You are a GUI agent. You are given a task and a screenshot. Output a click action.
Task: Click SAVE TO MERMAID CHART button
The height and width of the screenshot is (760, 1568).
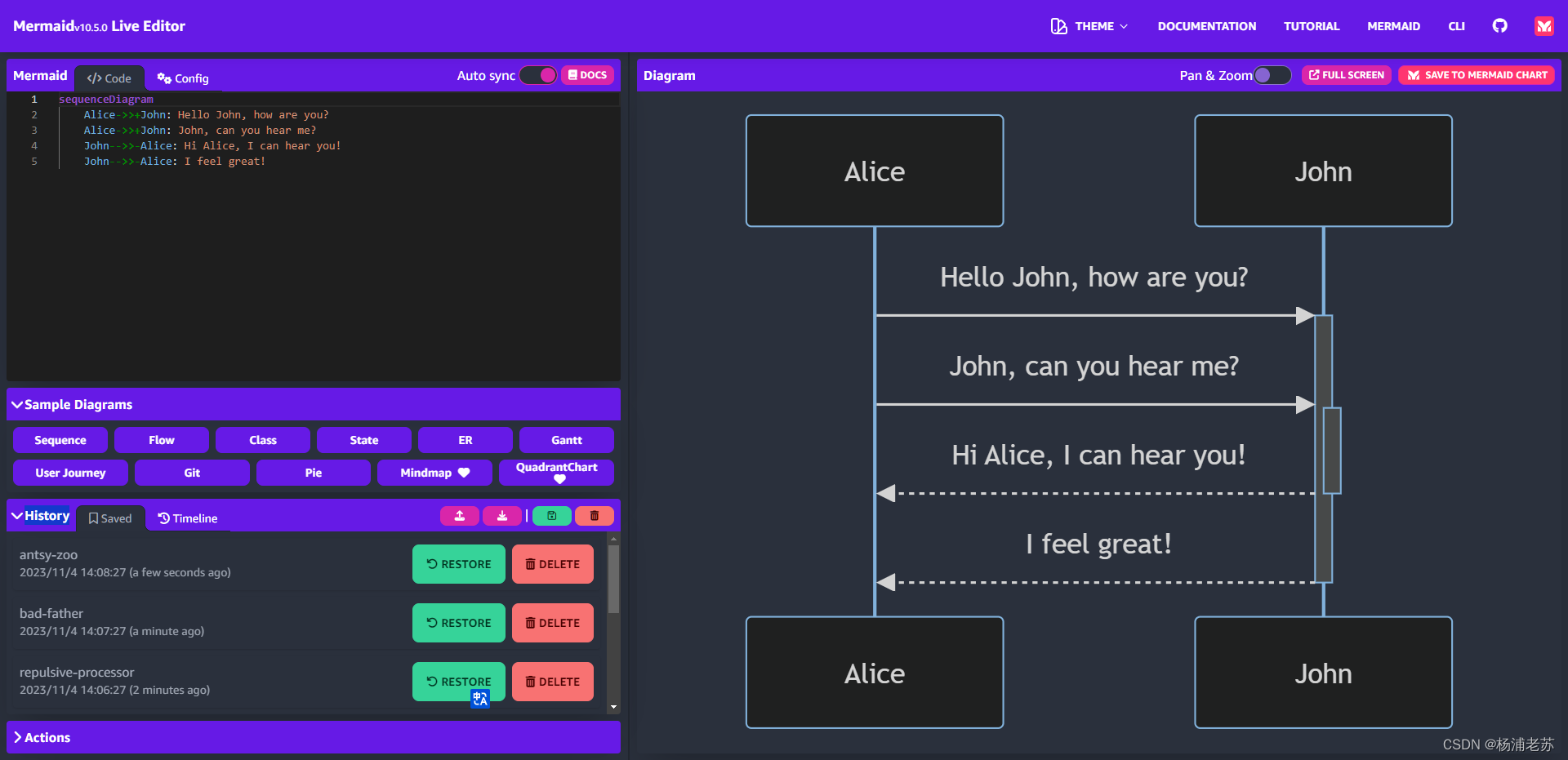click(1477, 75)
